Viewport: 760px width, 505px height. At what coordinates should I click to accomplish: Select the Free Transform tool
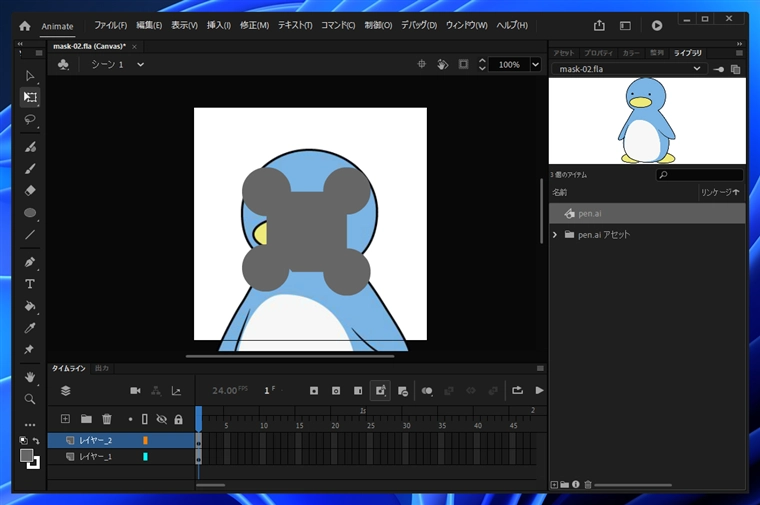click(x=30, y=97)
